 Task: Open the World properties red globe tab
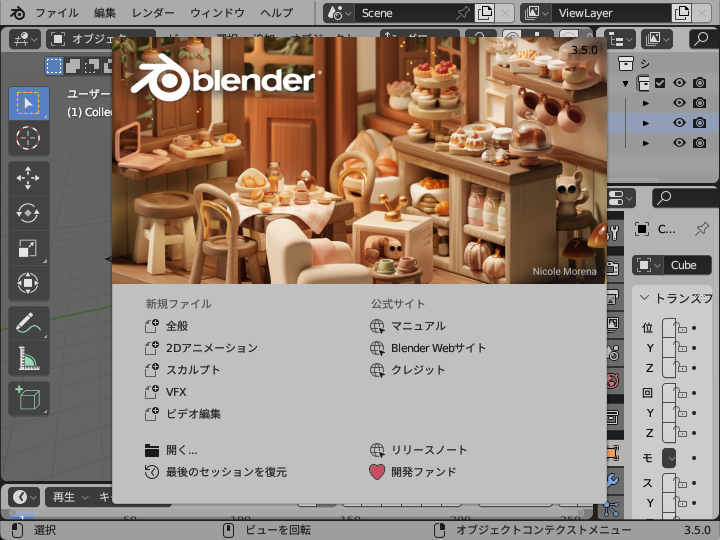(613, 381)
